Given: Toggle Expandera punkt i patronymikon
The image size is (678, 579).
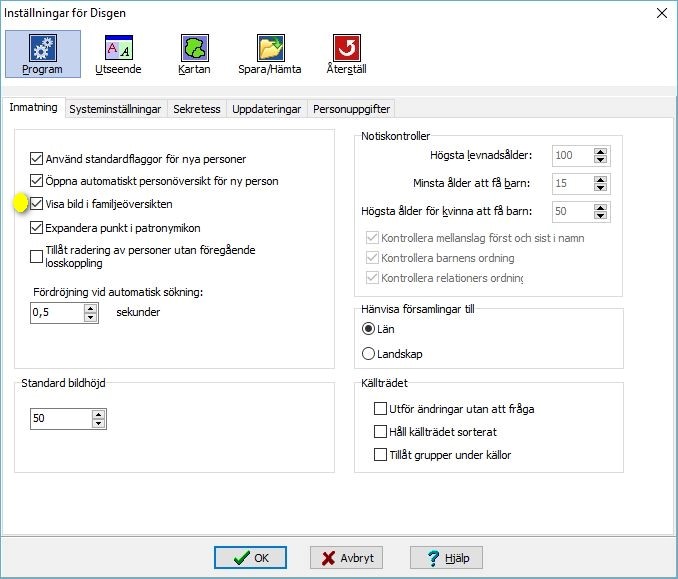Looking at the screenshot, I should point(36,227).
